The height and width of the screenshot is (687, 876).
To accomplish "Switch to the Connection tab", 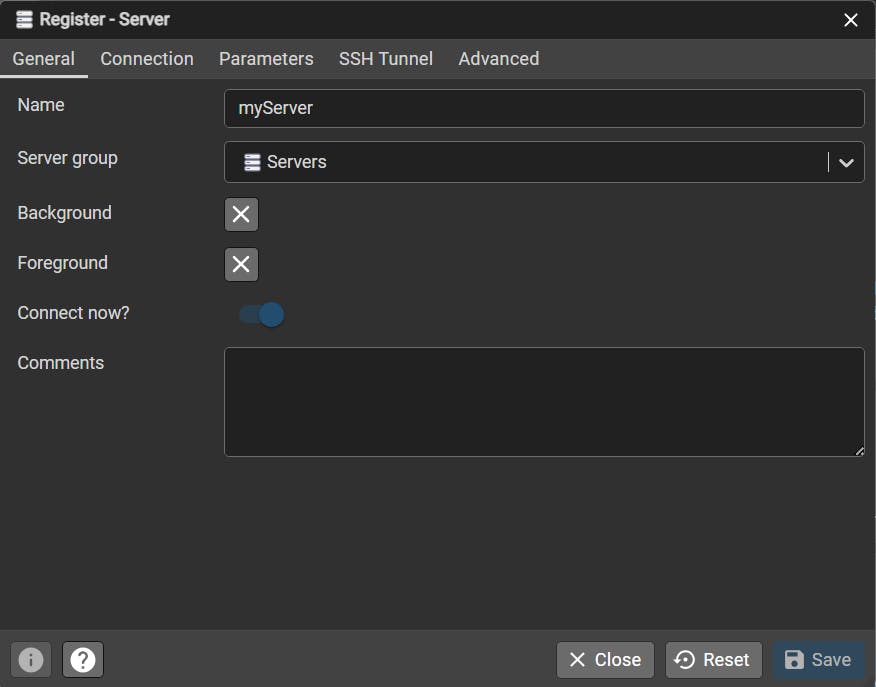I will (147, 59).
